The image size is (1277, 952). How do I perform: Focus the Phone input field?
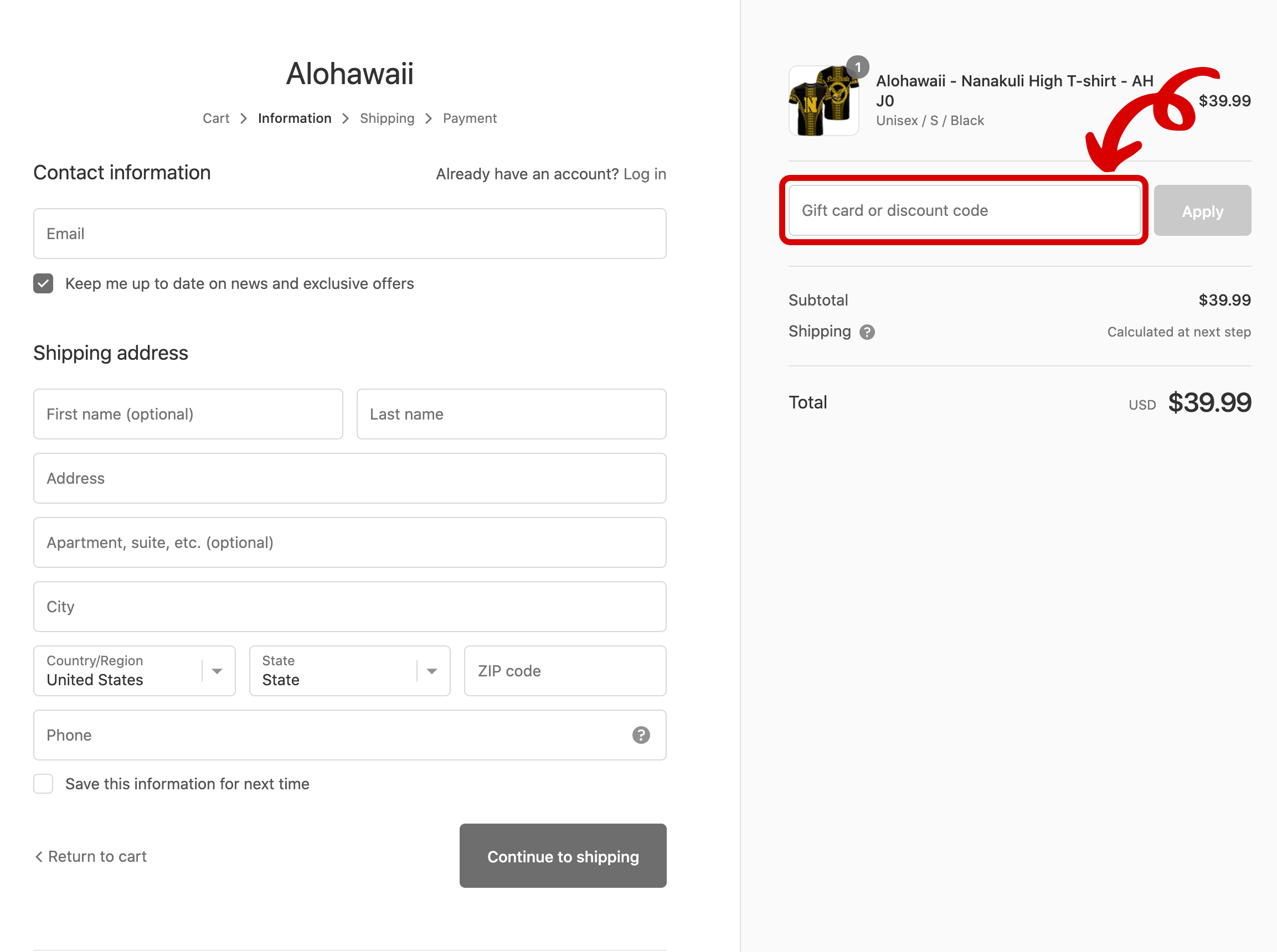coord(349,734)
